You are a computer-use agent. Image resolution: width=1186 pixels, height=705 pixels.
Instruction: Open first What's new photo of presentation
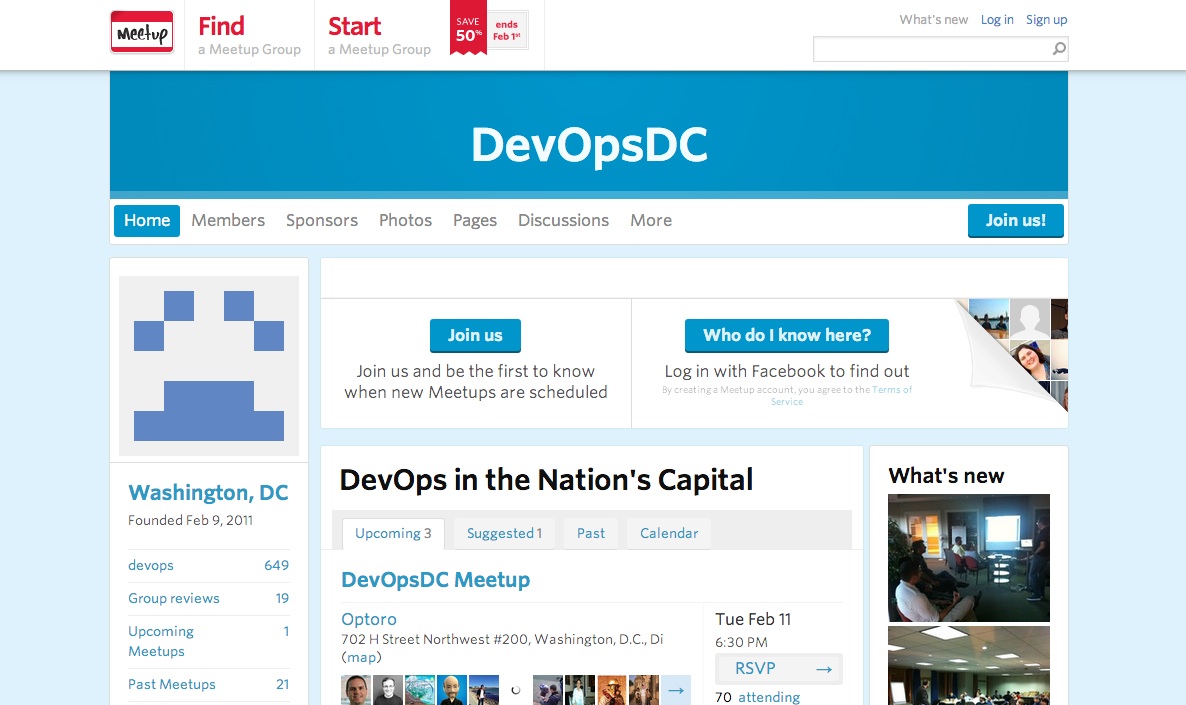[969, 557]
